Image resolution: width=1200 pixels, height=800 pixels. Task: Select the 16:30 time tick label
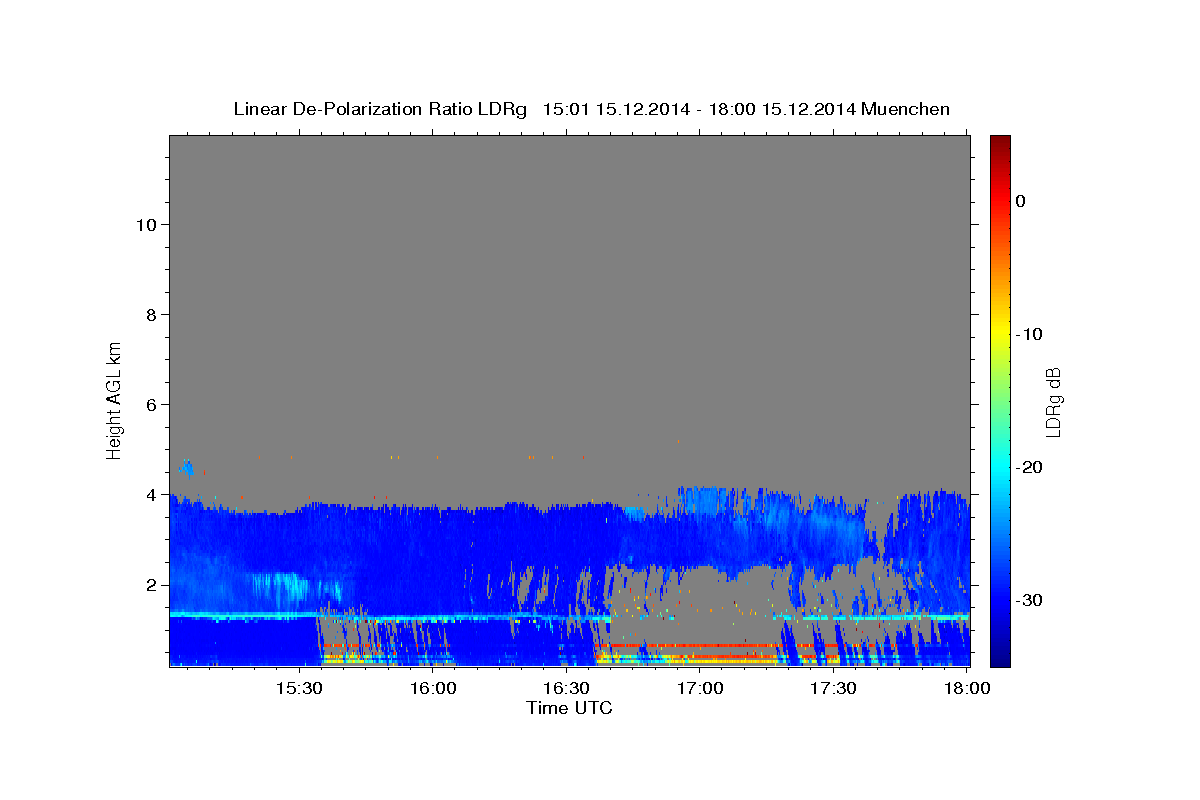pos(566,688)
